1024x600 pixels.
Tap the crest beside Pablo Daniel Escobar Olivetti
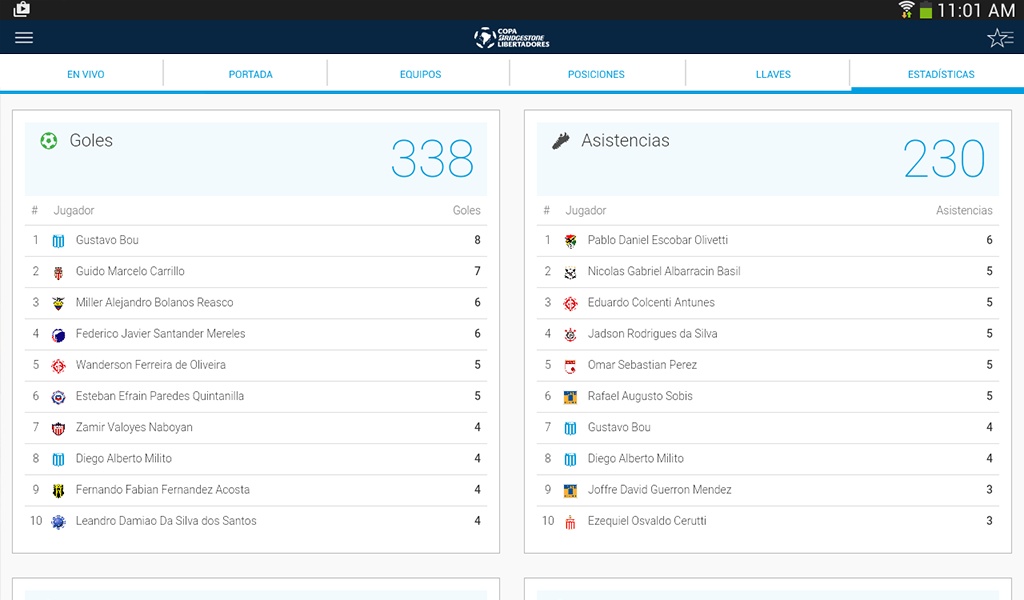pos(570,241)
